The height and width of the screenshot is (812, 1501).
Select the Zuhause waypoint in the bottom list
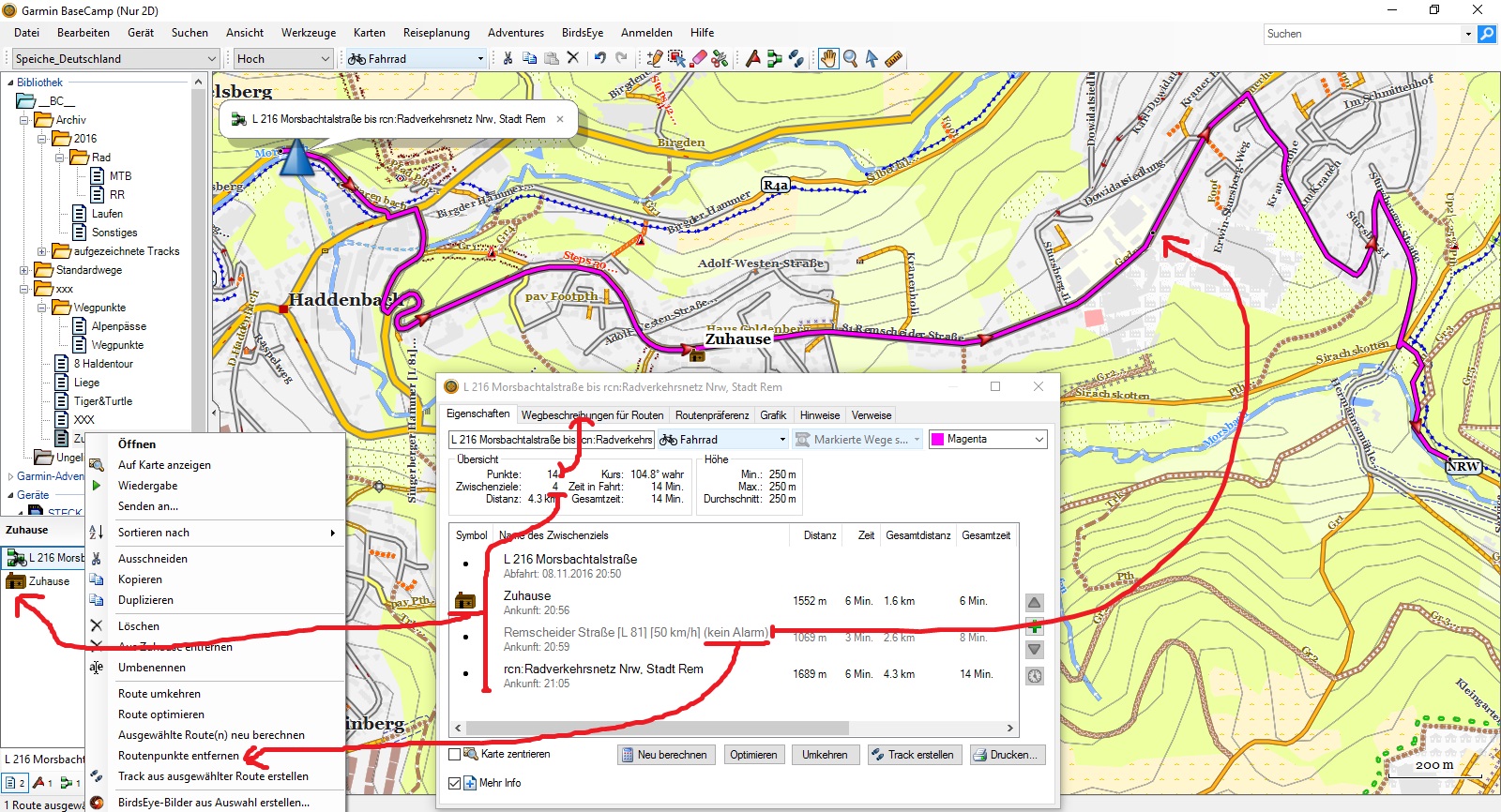point(49,581)
